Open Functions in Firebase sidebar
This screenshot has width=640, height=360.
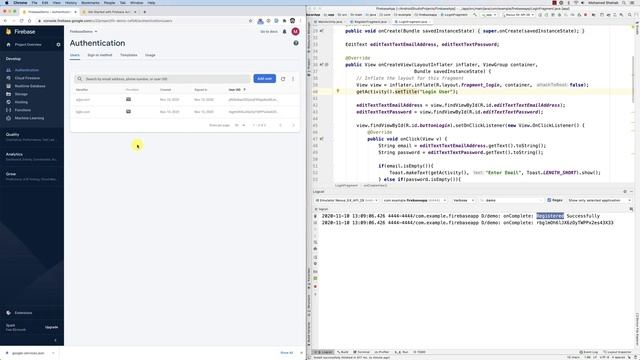pos(22,110)
